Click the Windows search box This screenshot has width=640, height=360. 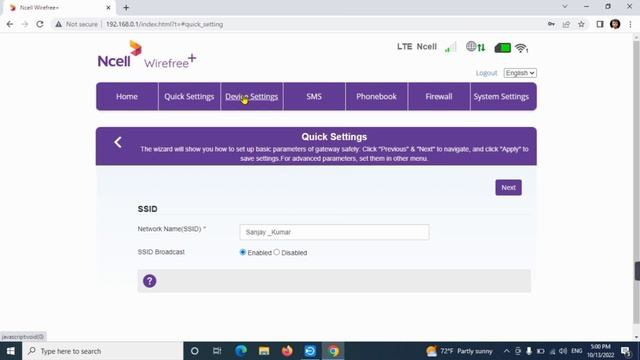[103, 351]
